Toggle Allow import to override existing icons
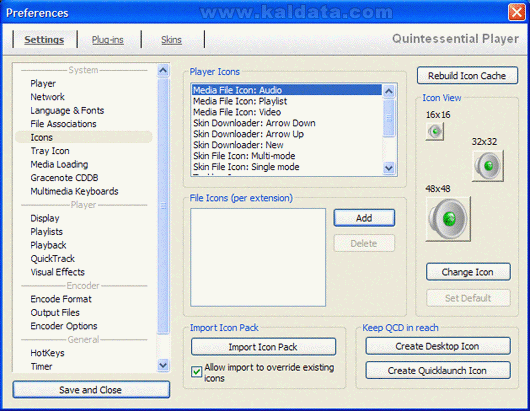 (x=196, y=372)
